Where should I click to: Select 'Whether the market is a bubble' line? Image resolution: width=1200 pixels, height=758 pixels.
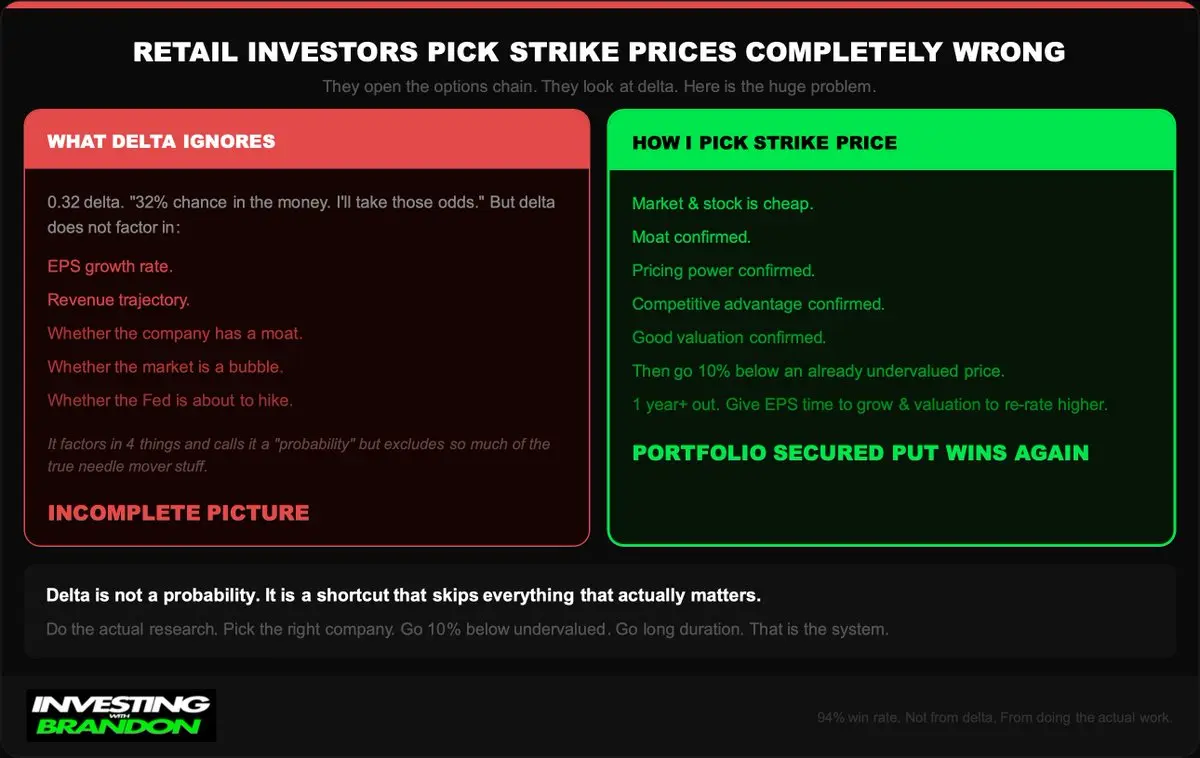pyautogui.click(x=165, y=366)
